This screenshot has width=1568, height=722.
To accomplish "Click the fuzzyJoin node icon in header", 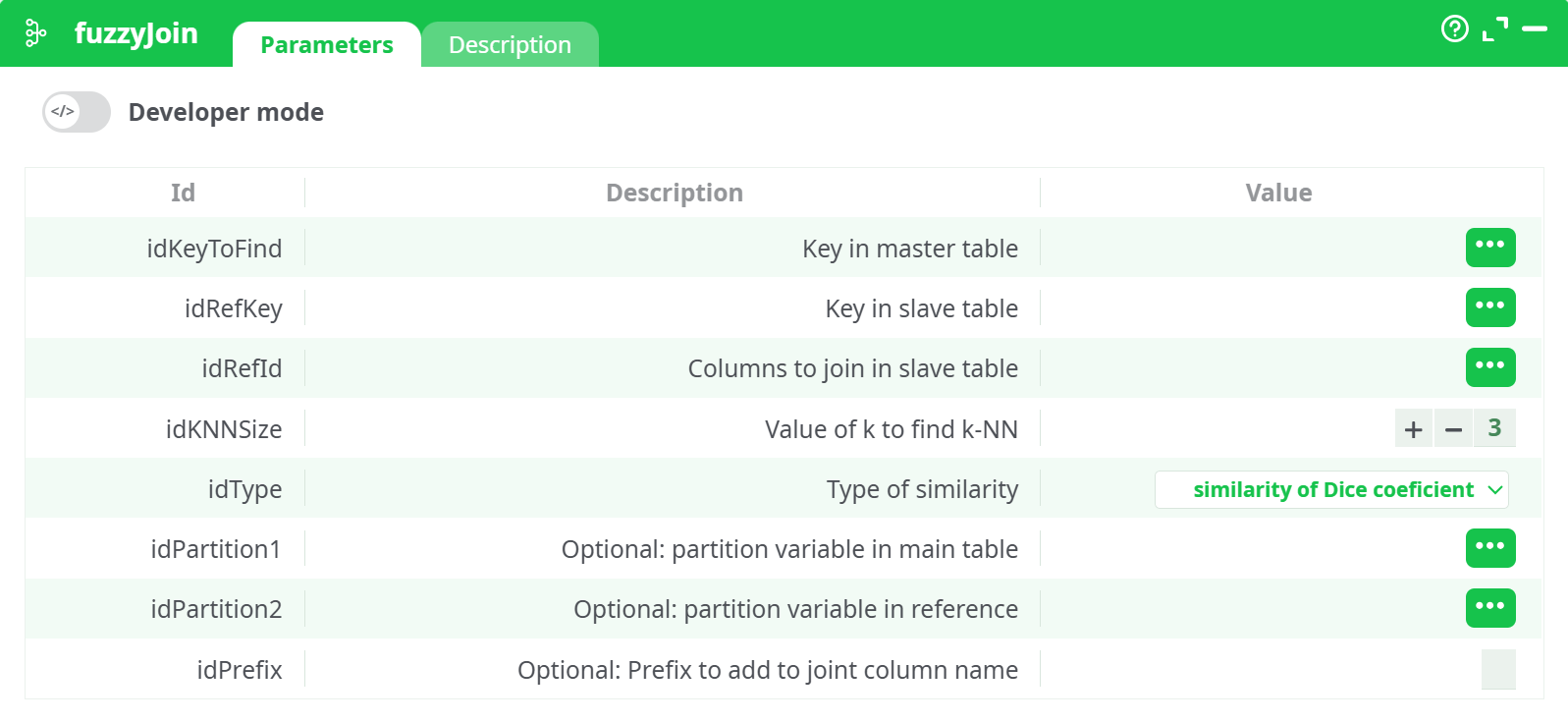I will coord(35,33).
